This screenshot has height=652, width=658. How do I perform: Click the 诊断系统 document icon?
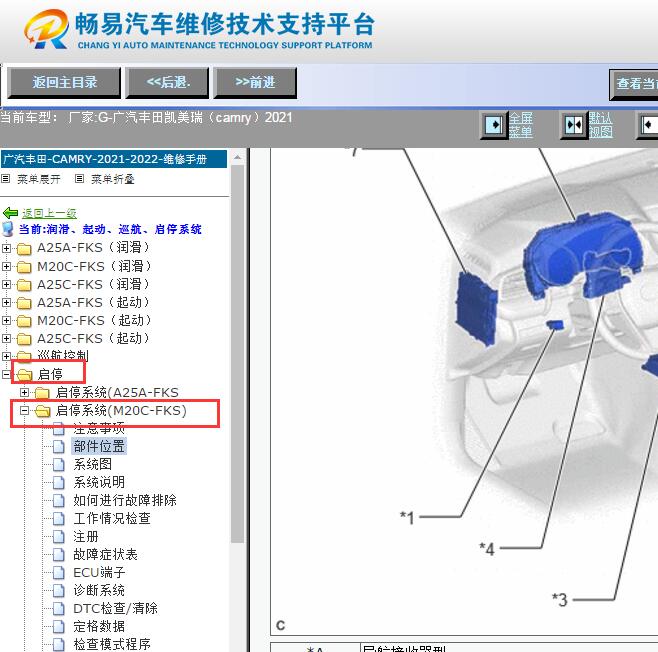[x=59, y=591]
